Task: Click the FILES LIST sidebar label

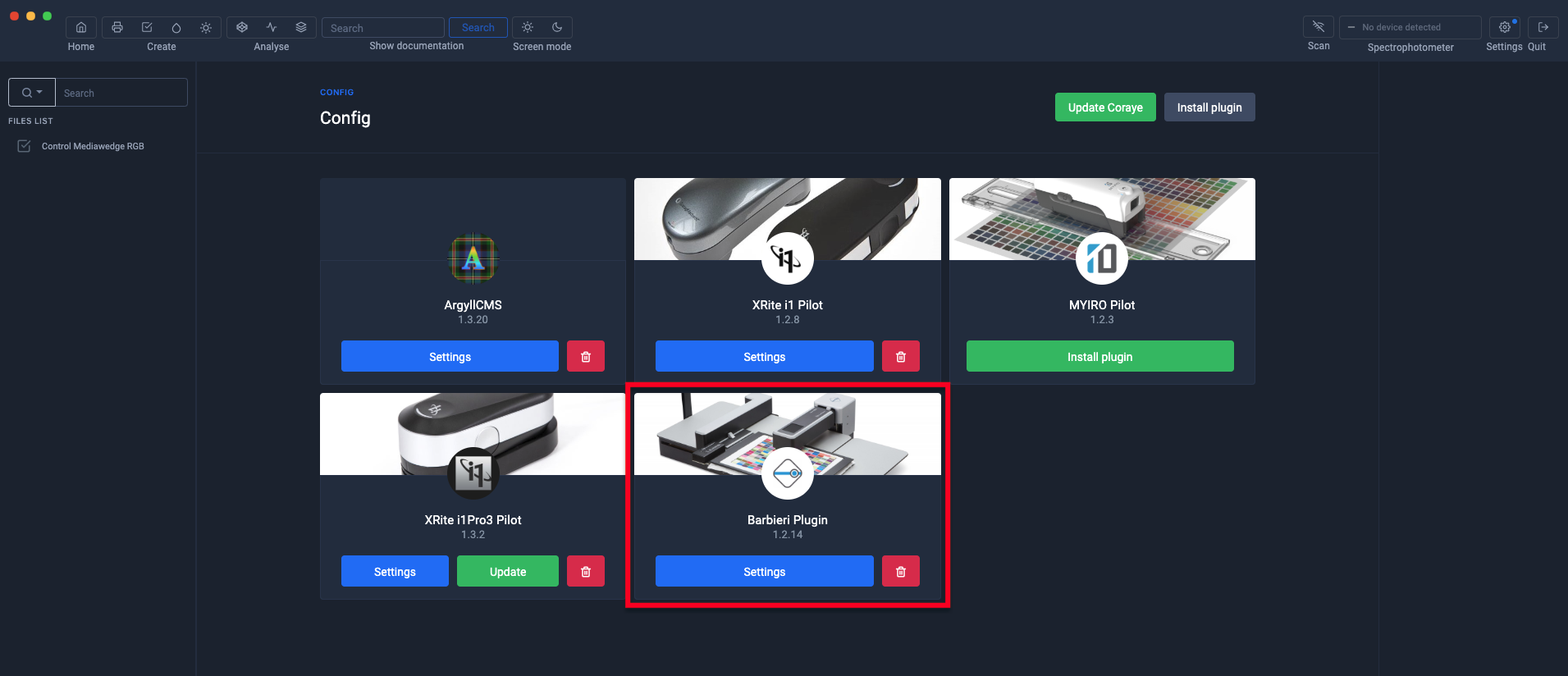Action: 30,121
